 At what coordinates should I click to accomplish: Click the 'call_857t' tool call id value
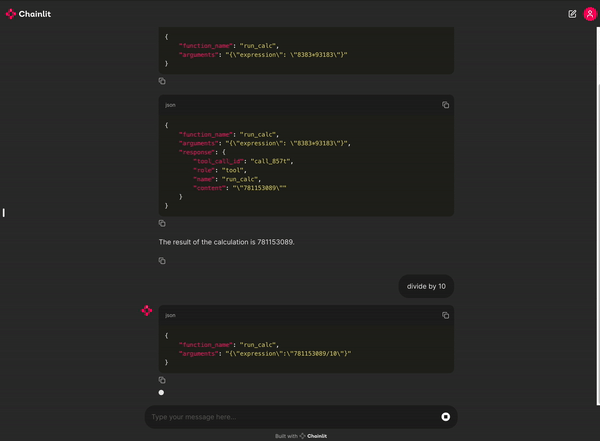click(270, 162)
